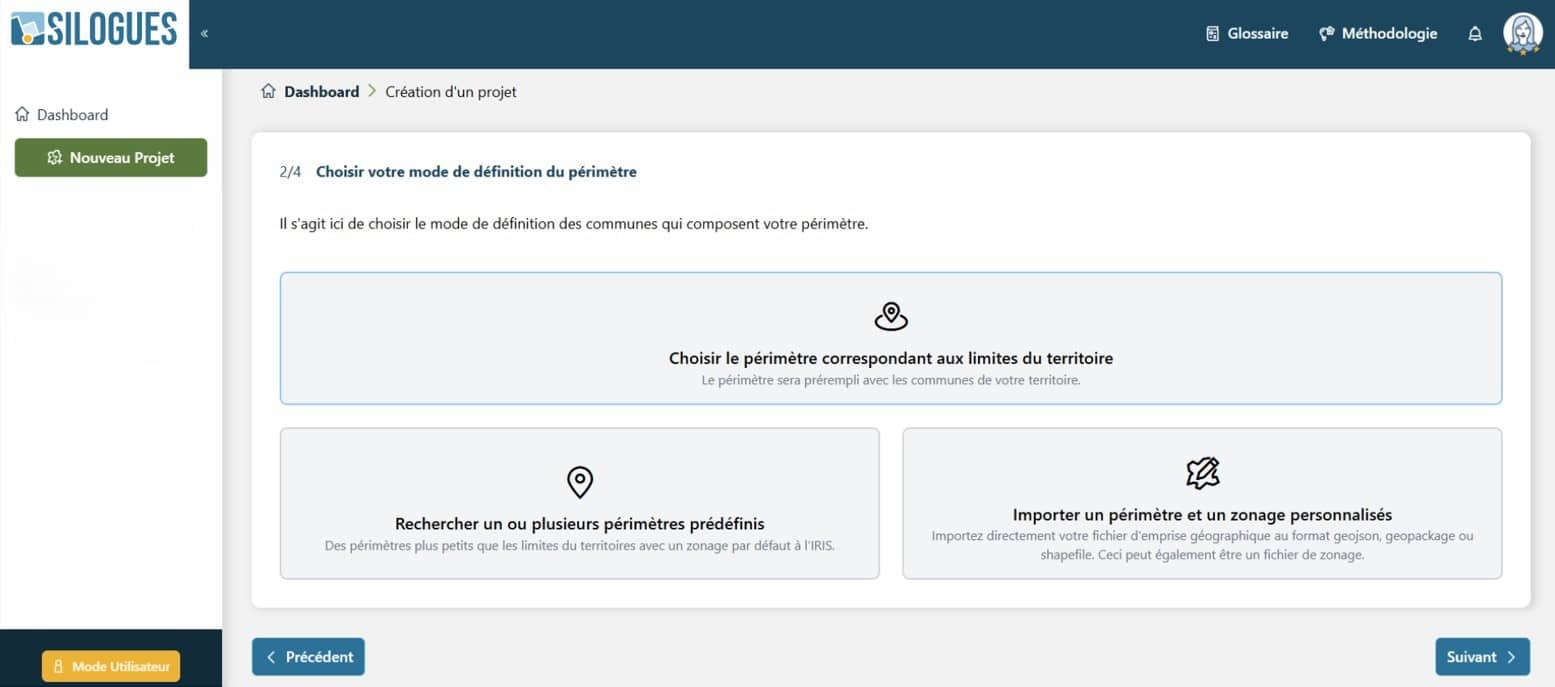Go back with the Précédent button
This screenshot has width=1555, height=687.
[308, 657]
